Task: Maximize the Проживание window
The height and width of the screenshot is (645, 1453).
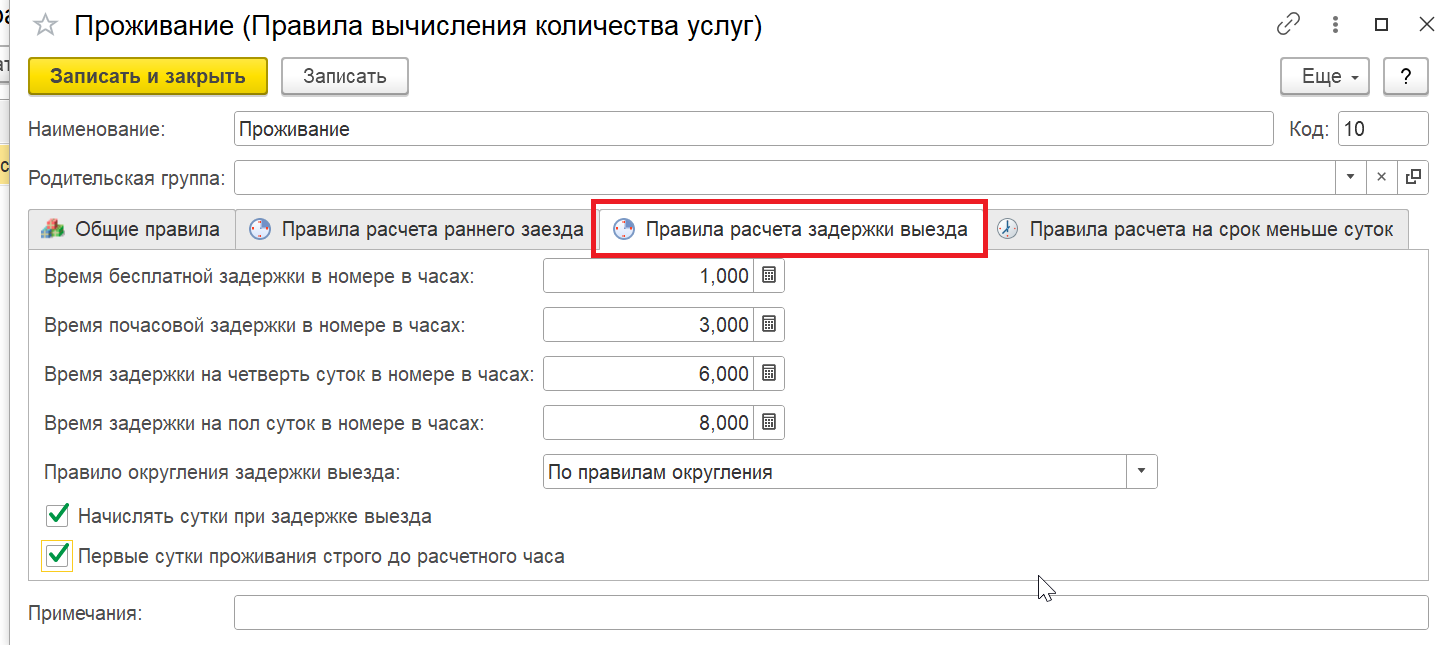Action: pos(1382,25)
